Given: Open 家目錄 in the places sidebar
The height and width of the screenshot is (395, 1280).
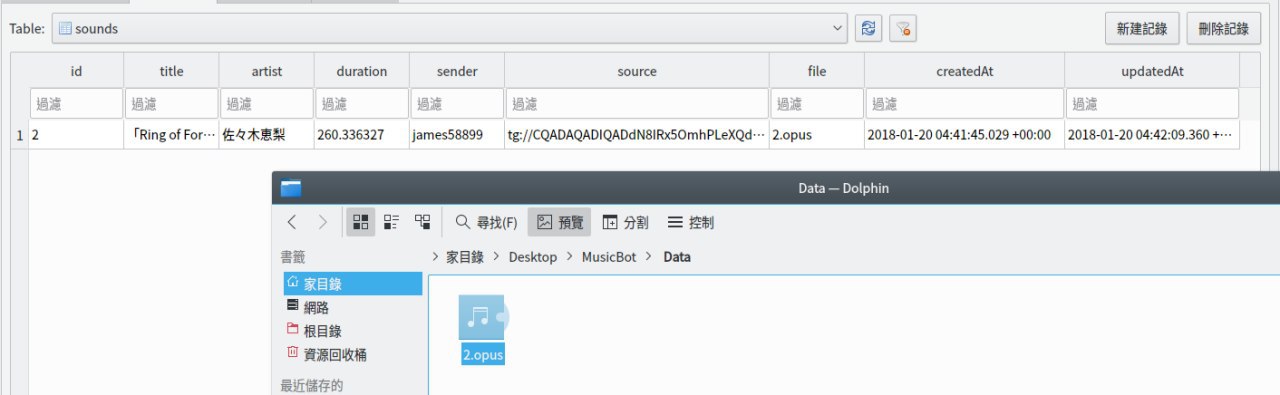Looking at the screenshot, I should [x=352, y=283].
